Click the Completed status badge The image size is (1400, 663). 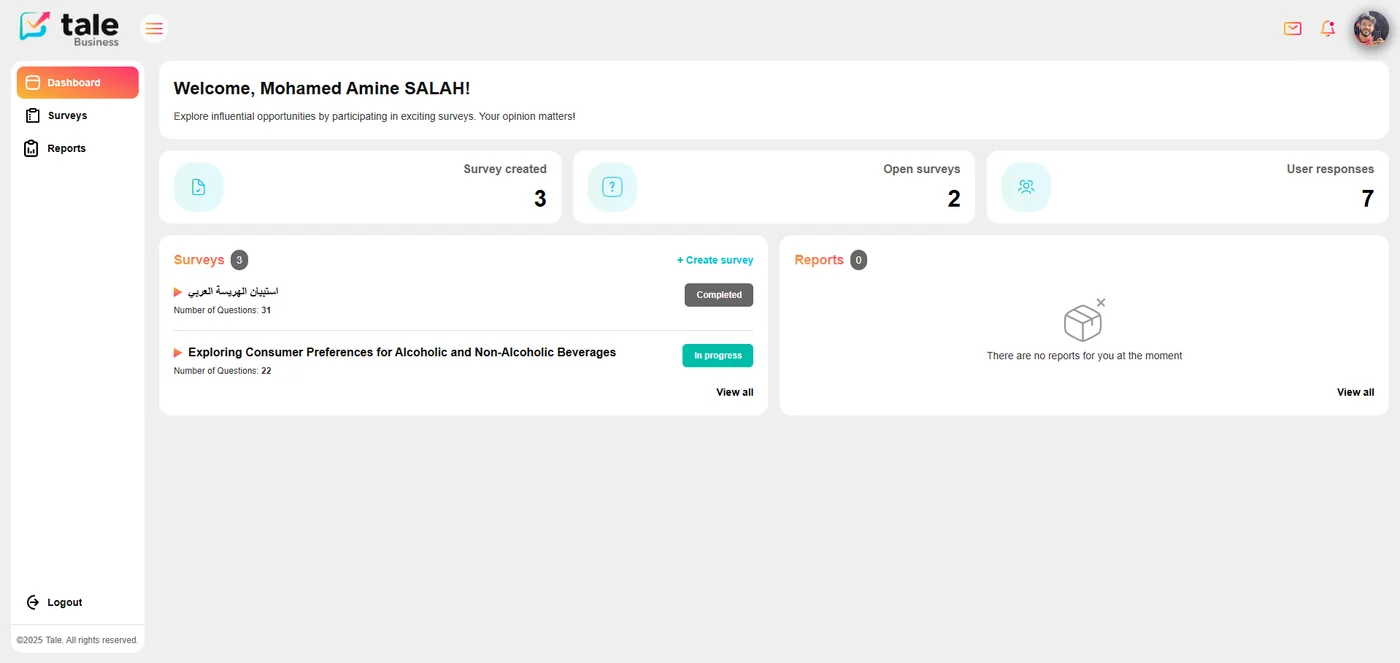click(718, 295)
